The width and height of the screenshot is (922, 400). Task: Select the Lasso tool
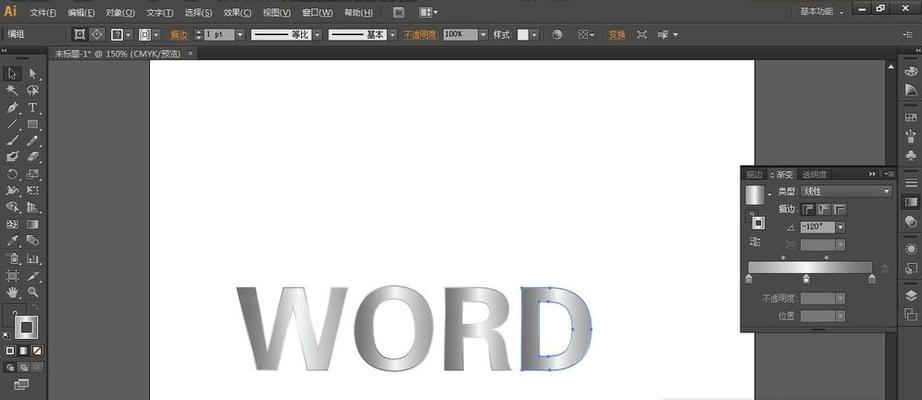(x=33, y=90)
